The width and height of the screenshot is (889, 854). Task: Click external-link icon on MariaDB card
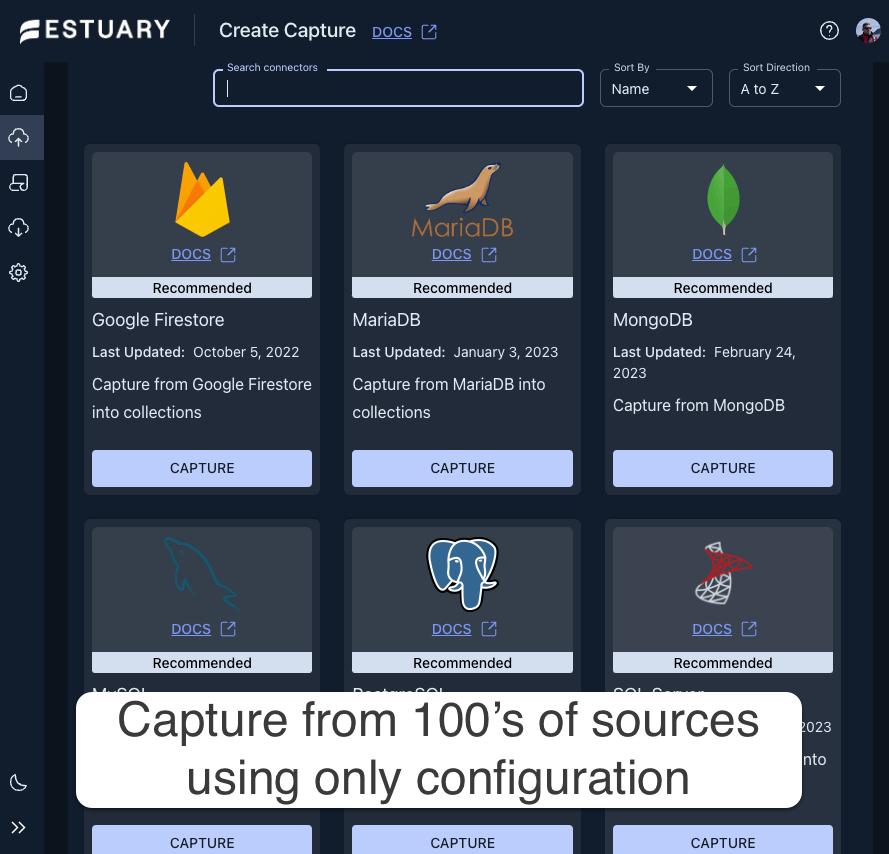(x=489, y=255)
